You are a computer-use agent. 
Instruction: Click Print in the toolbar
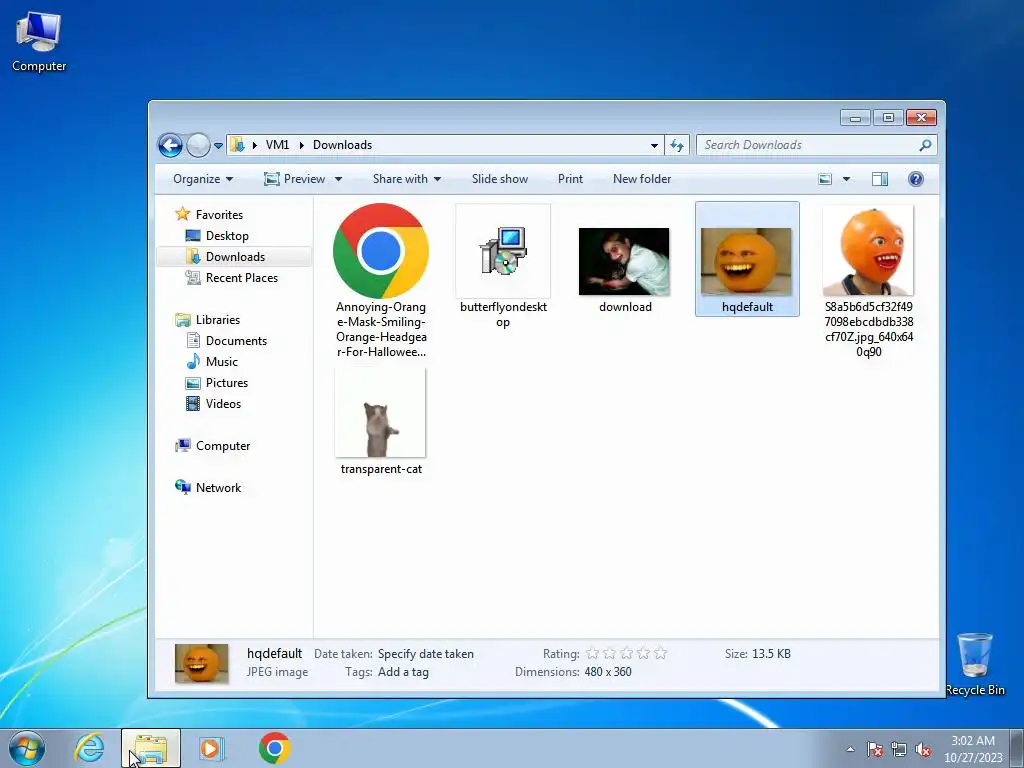[570, 179]
